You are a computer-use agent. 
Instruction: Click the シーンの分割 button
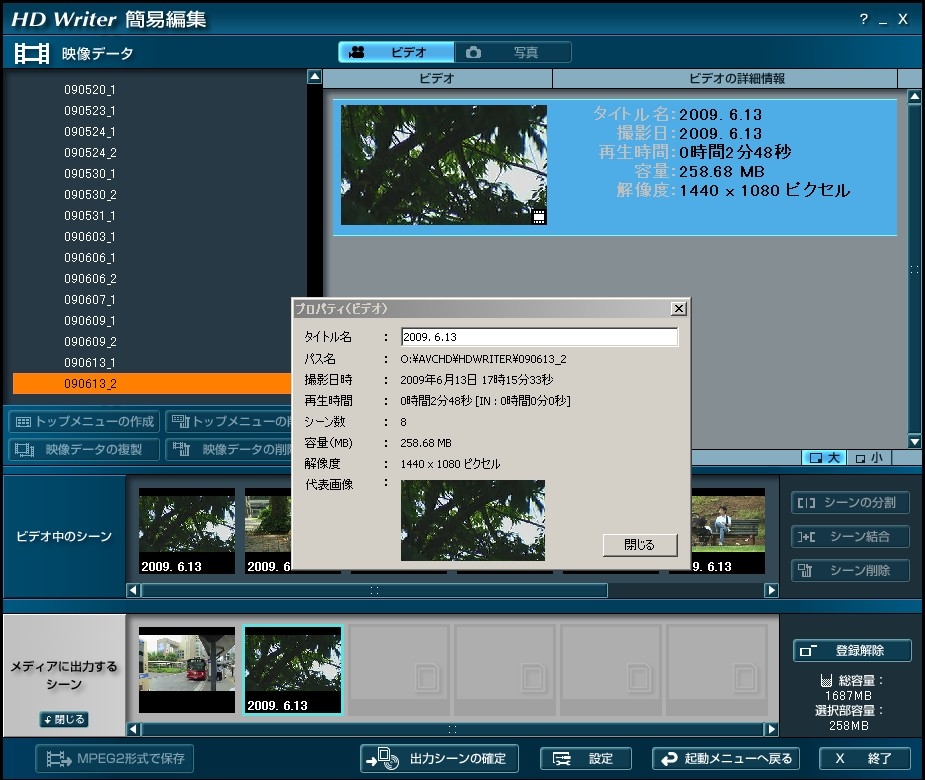[x=850, y=503]
